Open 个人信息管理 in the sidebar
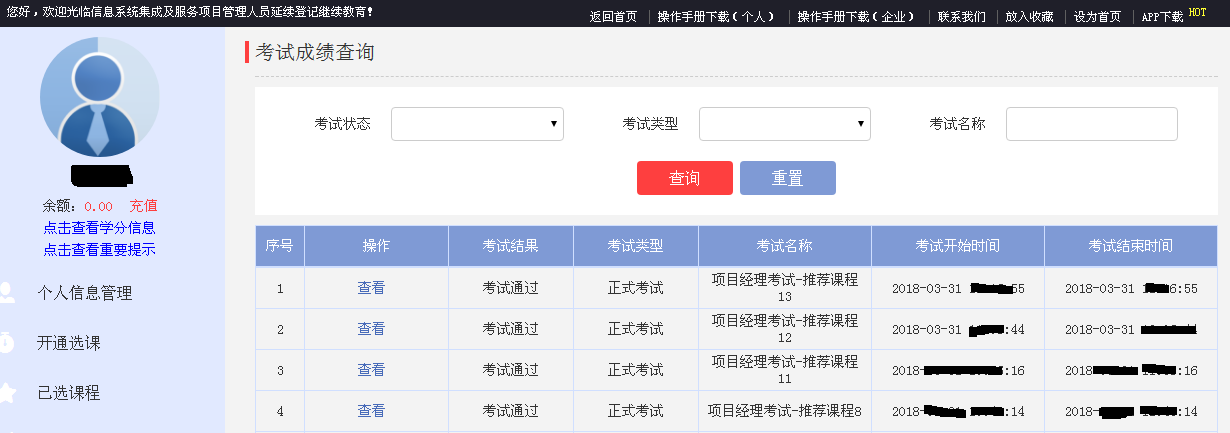The image size is (1230, 433). [85, 293]
